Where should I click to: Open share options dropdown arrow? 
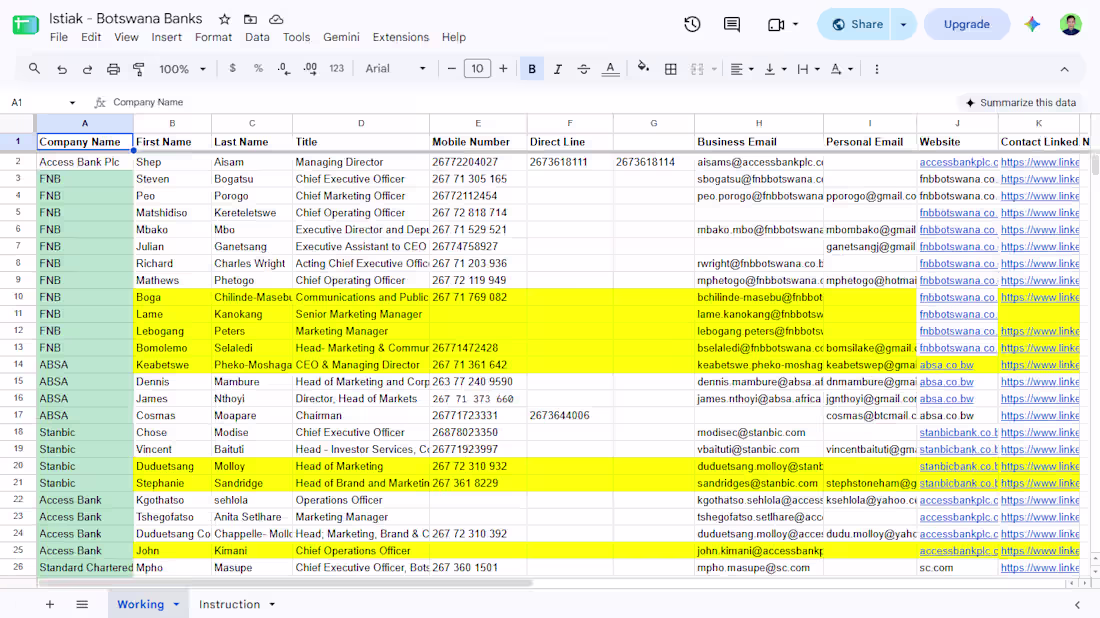point(904,24)
